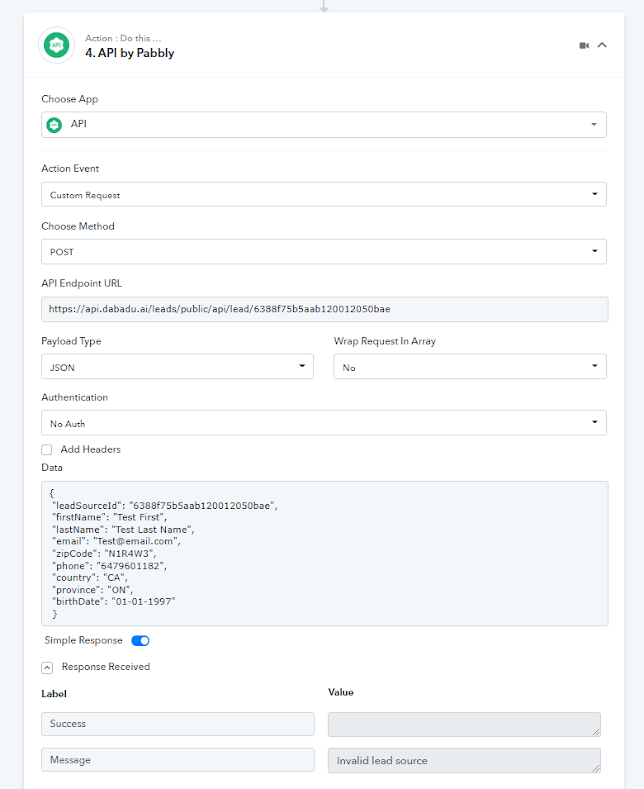Click the Simple Response label
The height and width of the screenshot is (789, 644).
click(84, 640)
